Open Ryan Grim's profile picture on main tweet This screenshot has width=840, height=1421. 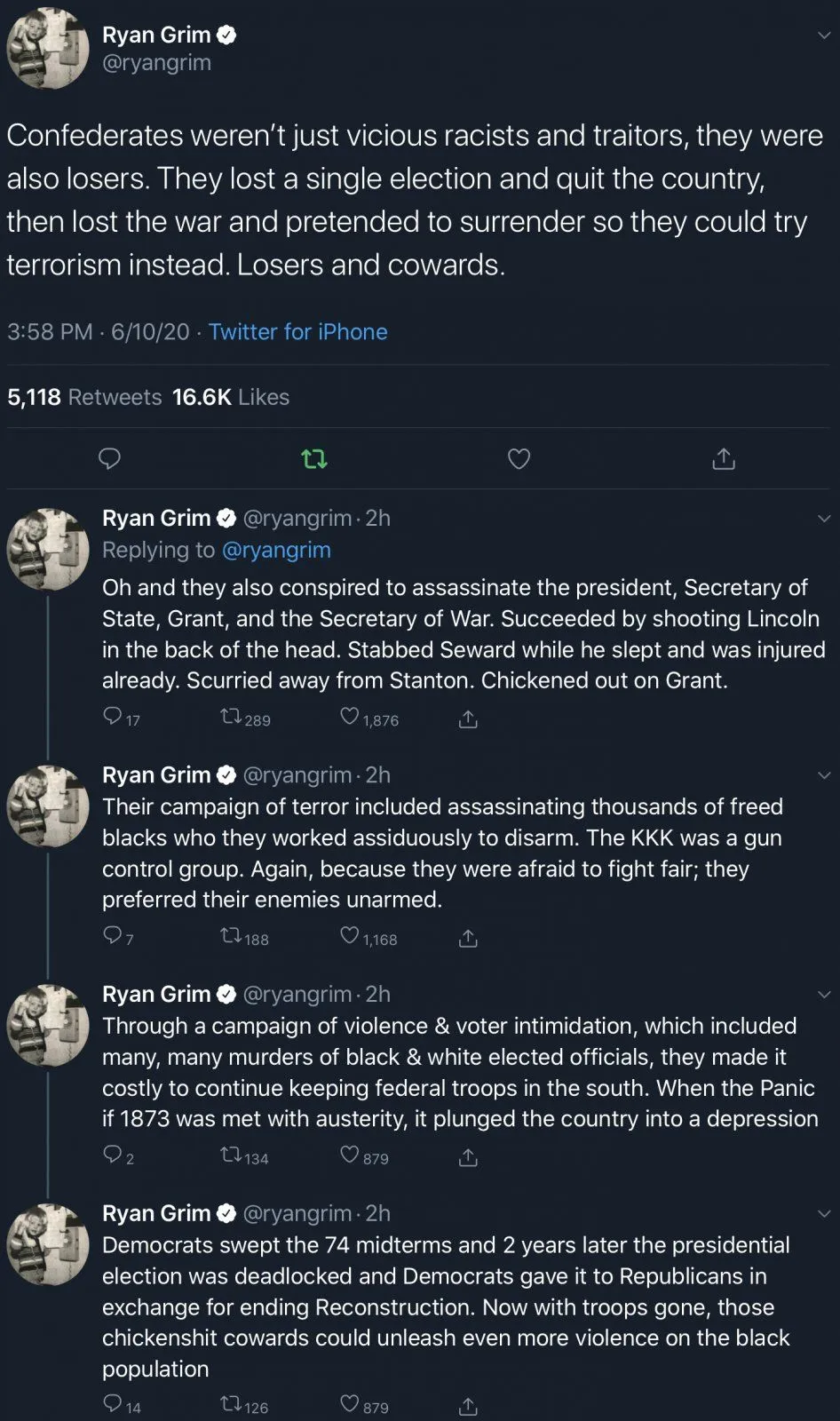click(48, 49)
